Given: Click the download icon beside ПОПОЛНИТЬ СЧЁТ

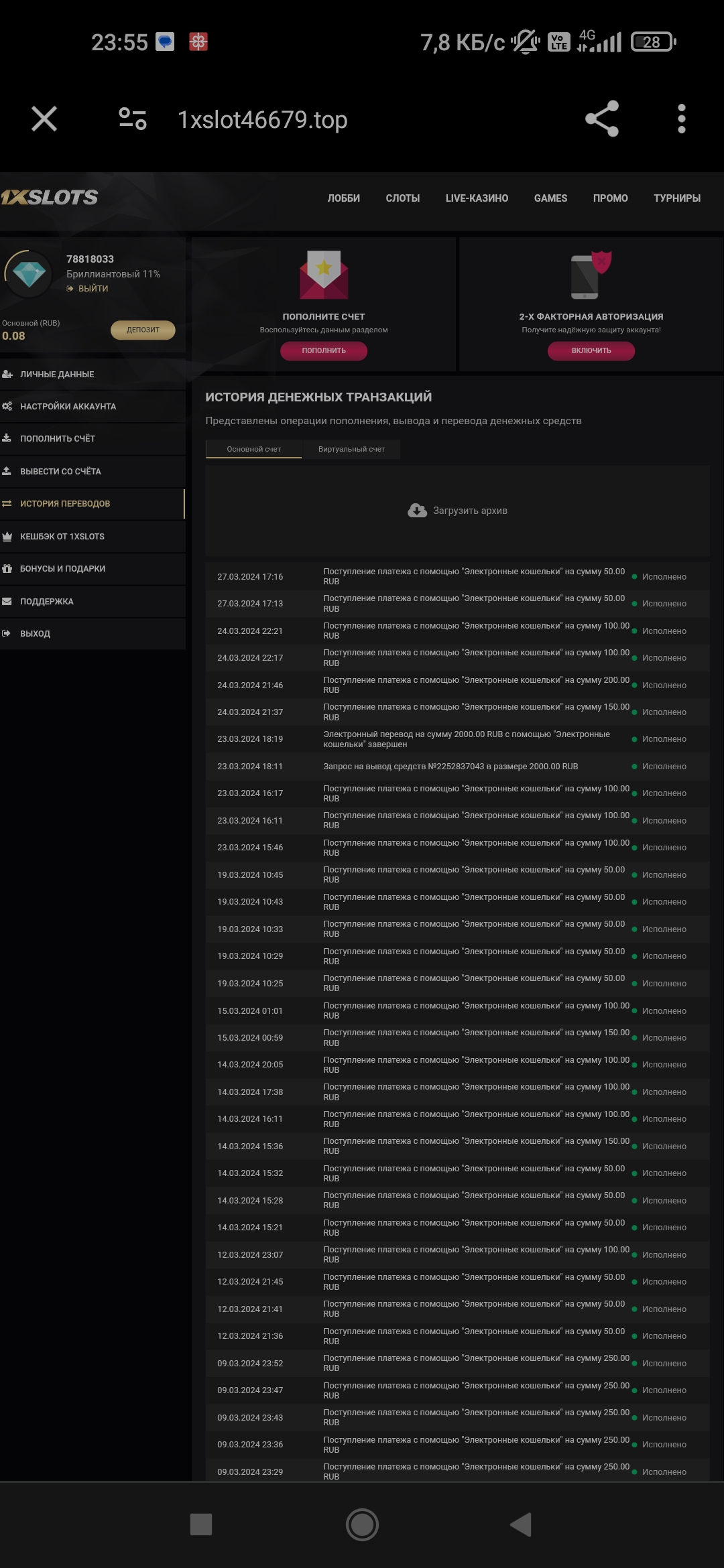Looking at the screenshot, I should click(x=7, y=438).
